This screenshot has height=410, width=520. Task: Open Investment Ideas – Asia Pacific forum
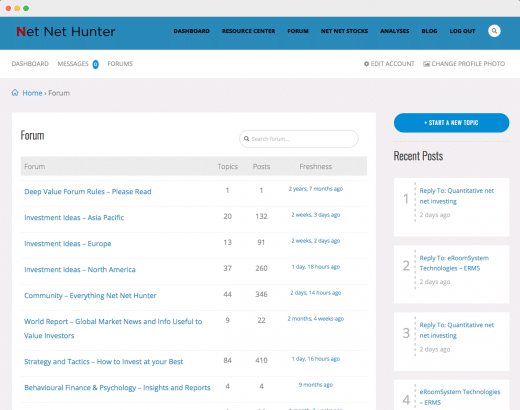tap(74, 218)
